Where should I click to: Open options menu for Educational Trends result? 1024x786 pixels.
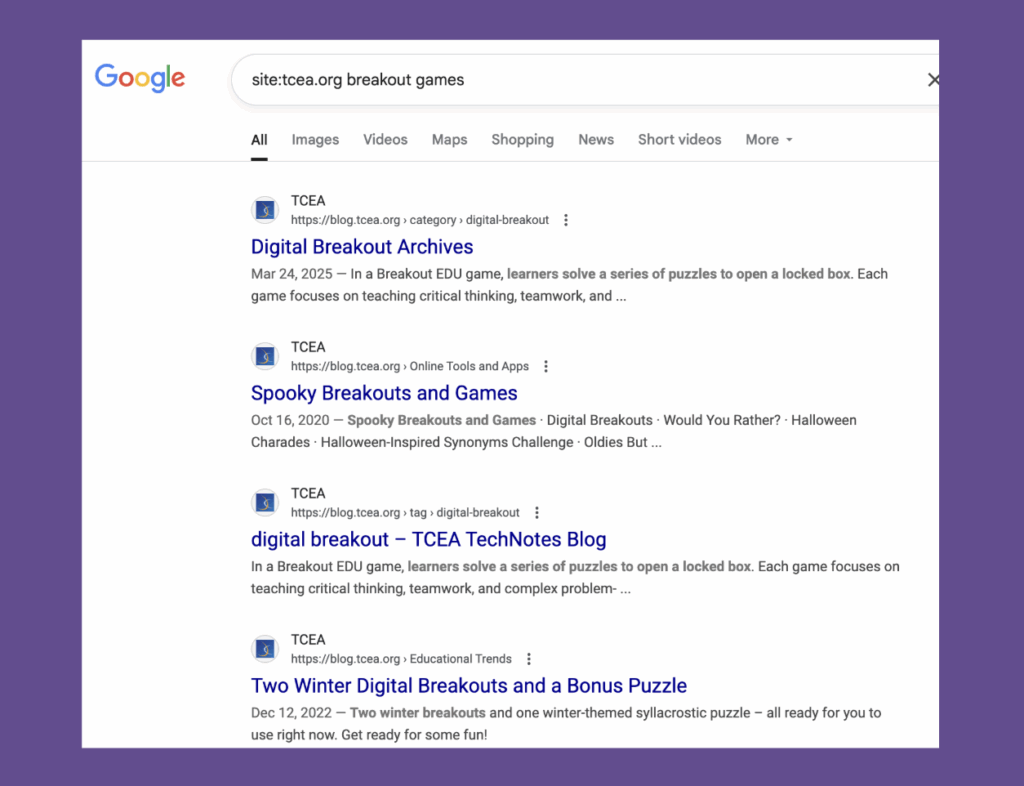[x=529, y=659]
